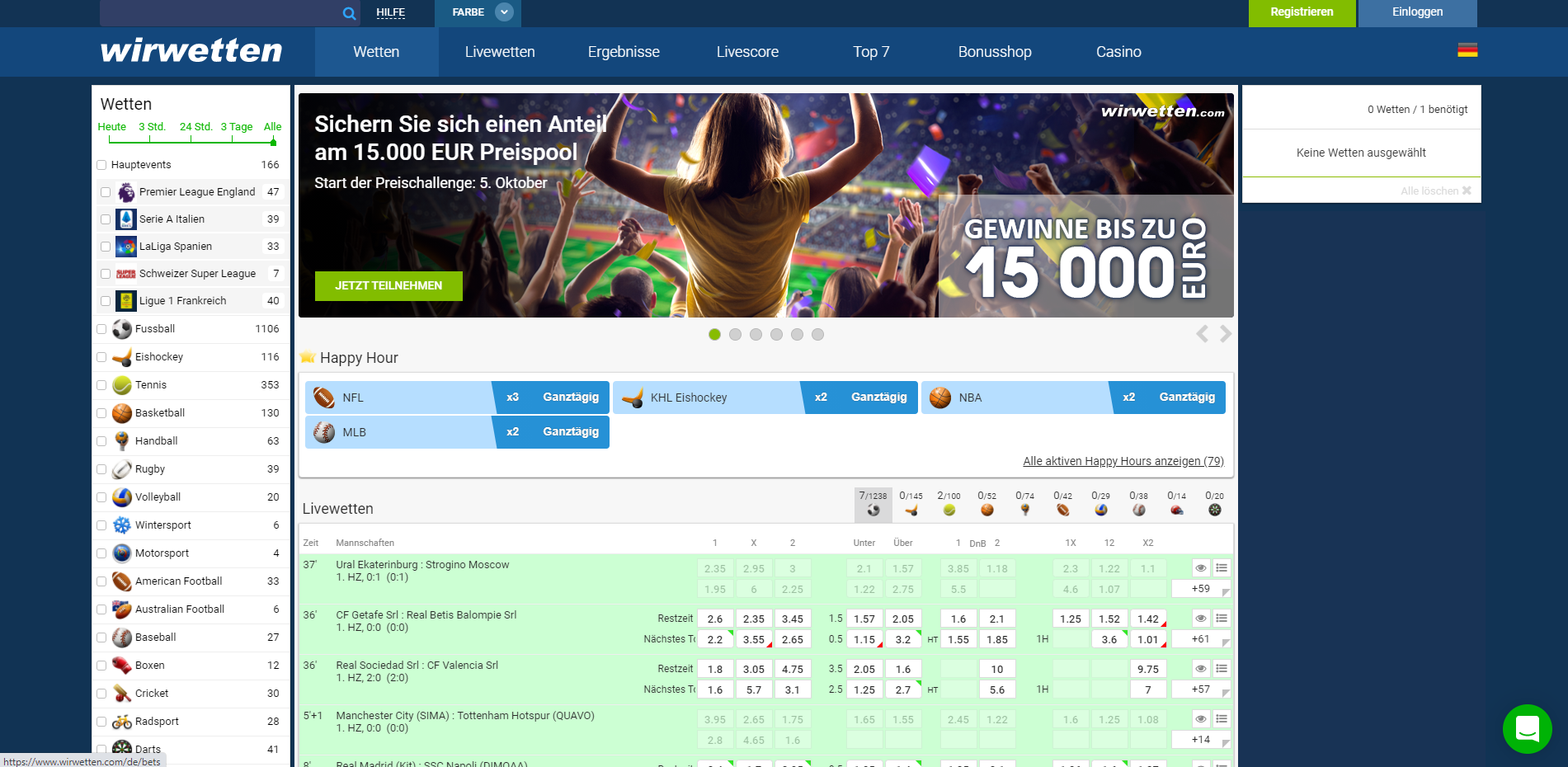Toggle eye icon for Real Sociedad match
This screenshot has height=767, width=1568.
click(1201, 669)
